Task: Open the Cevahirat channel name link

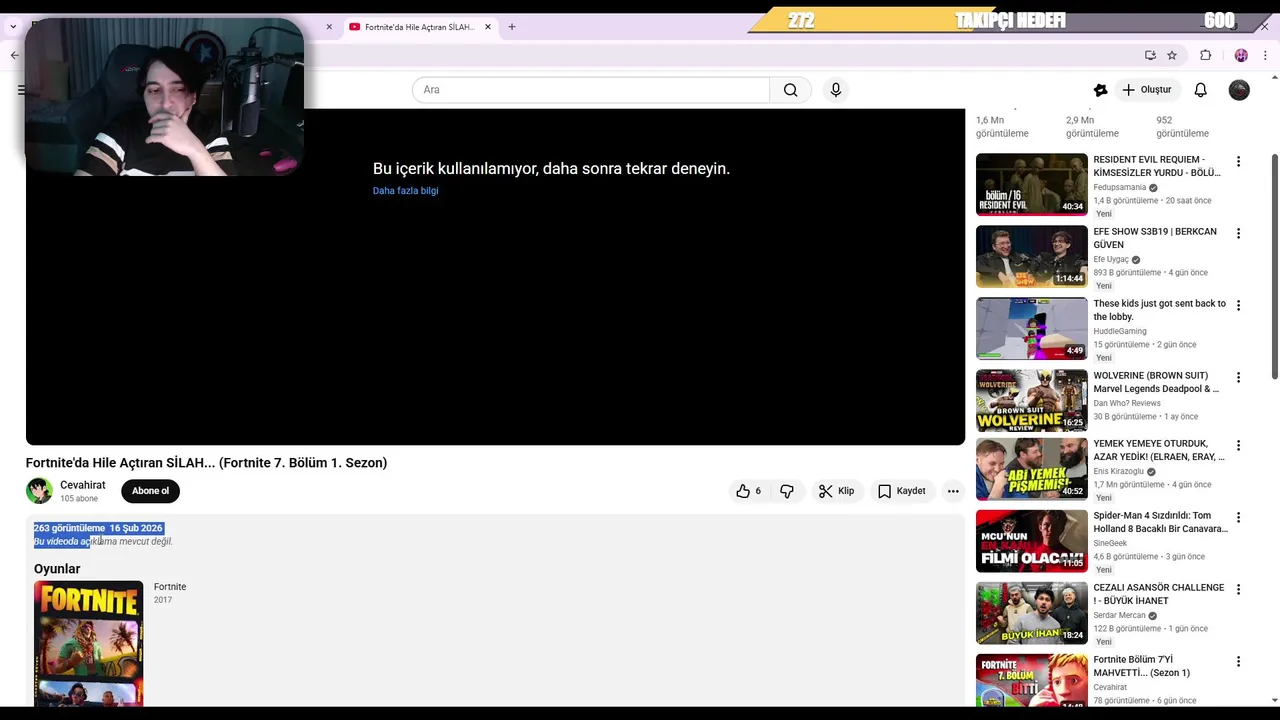Action: (82, 485)
